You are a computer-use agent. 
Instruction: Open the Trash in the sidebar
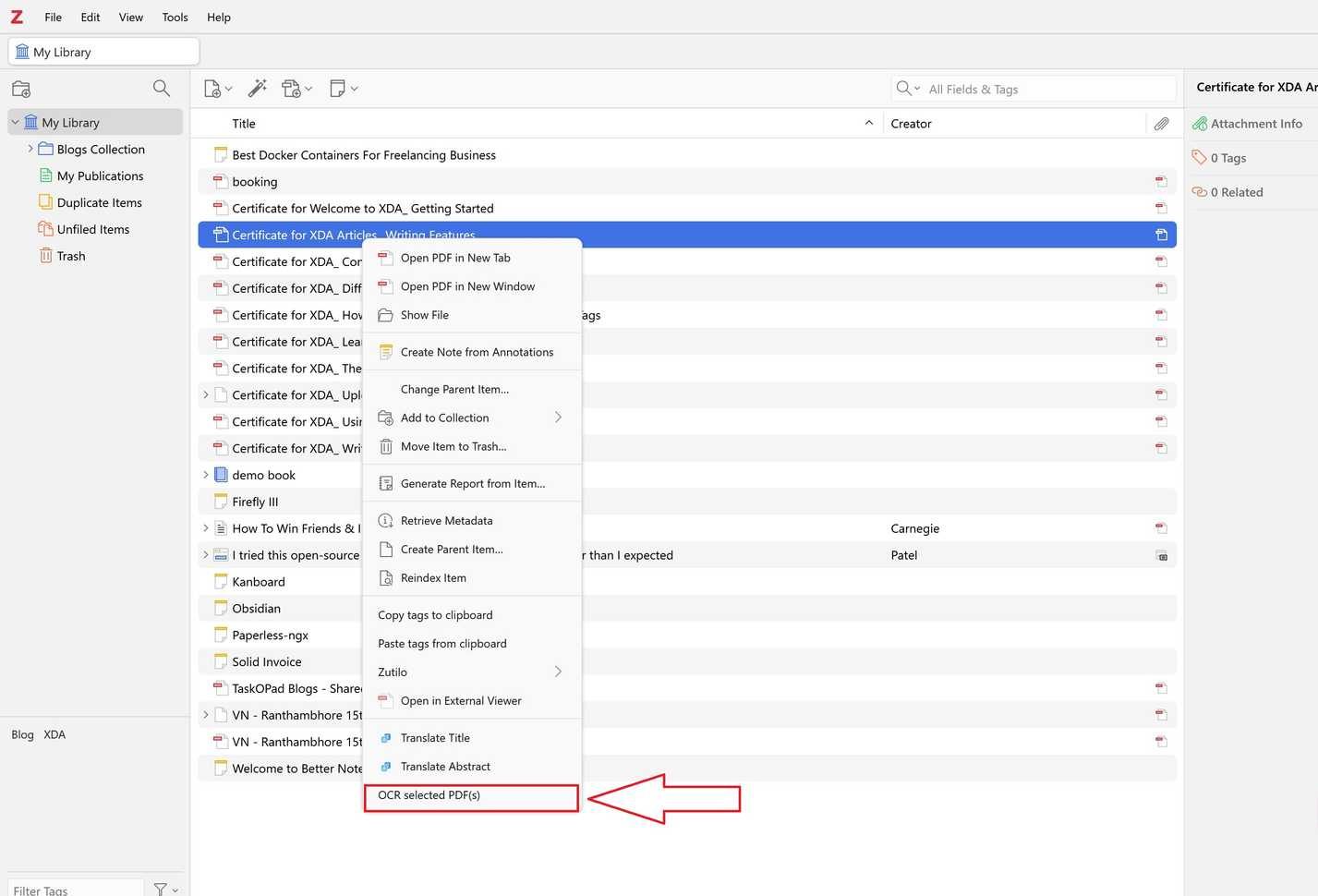tap(71, 256)
